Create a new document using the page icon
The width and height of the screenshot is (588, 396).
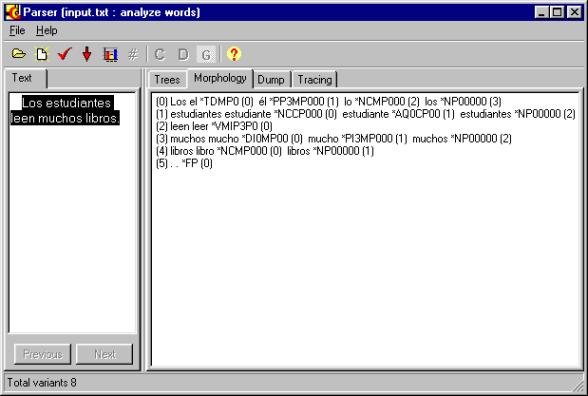coord(41,54)
